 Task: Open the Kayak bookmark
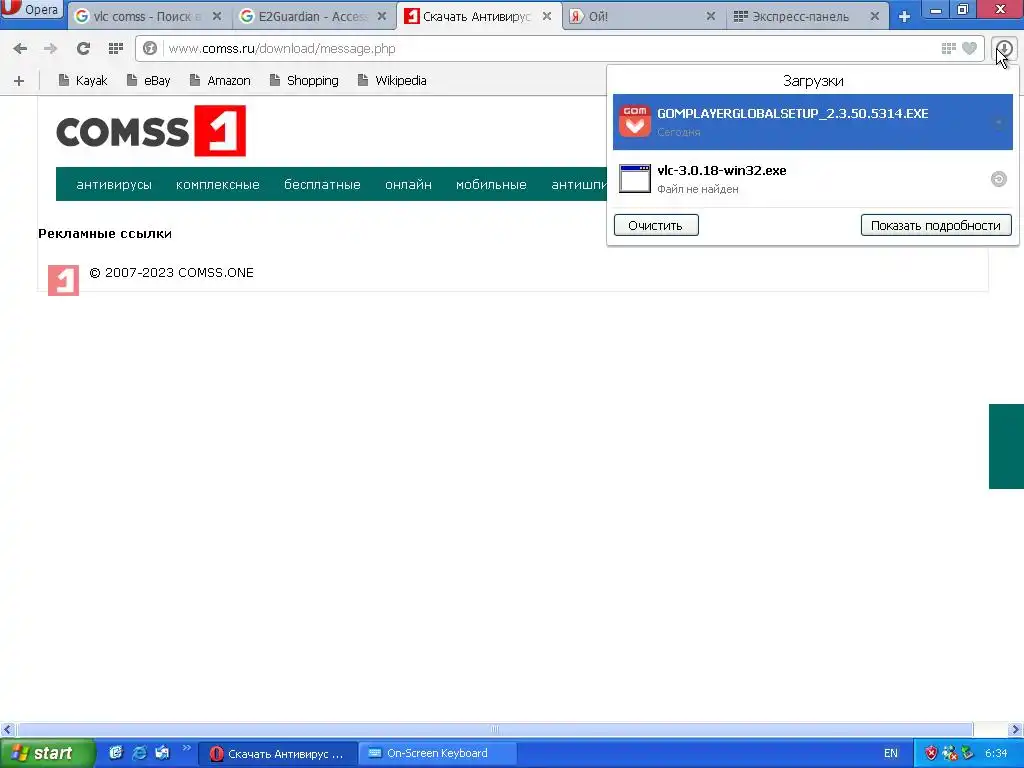coord(83,80)
